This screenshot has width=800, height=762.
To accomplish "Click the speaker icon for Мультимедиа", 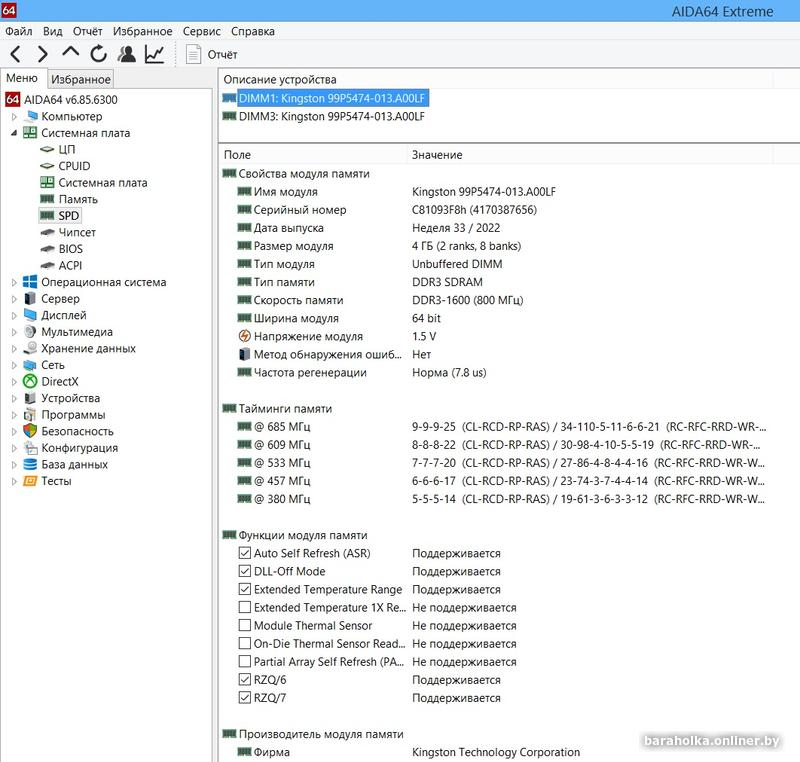I will pyautogui.click(x=30, y=332).
